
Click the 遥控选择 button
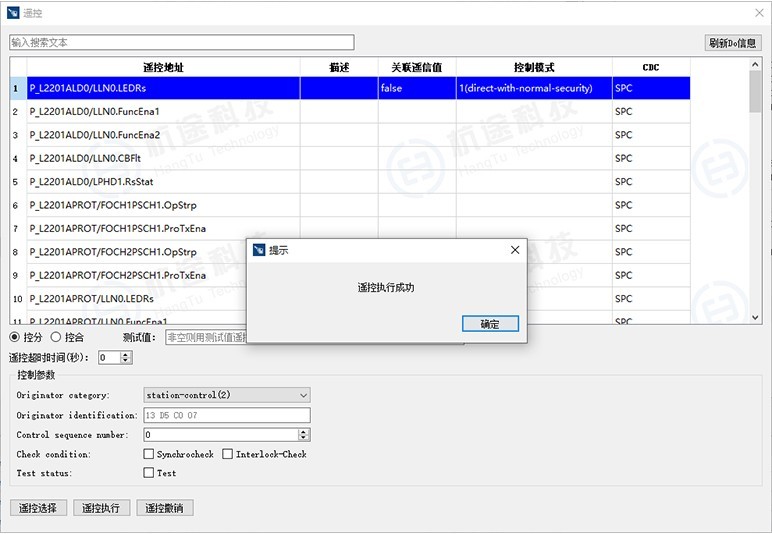39,508
